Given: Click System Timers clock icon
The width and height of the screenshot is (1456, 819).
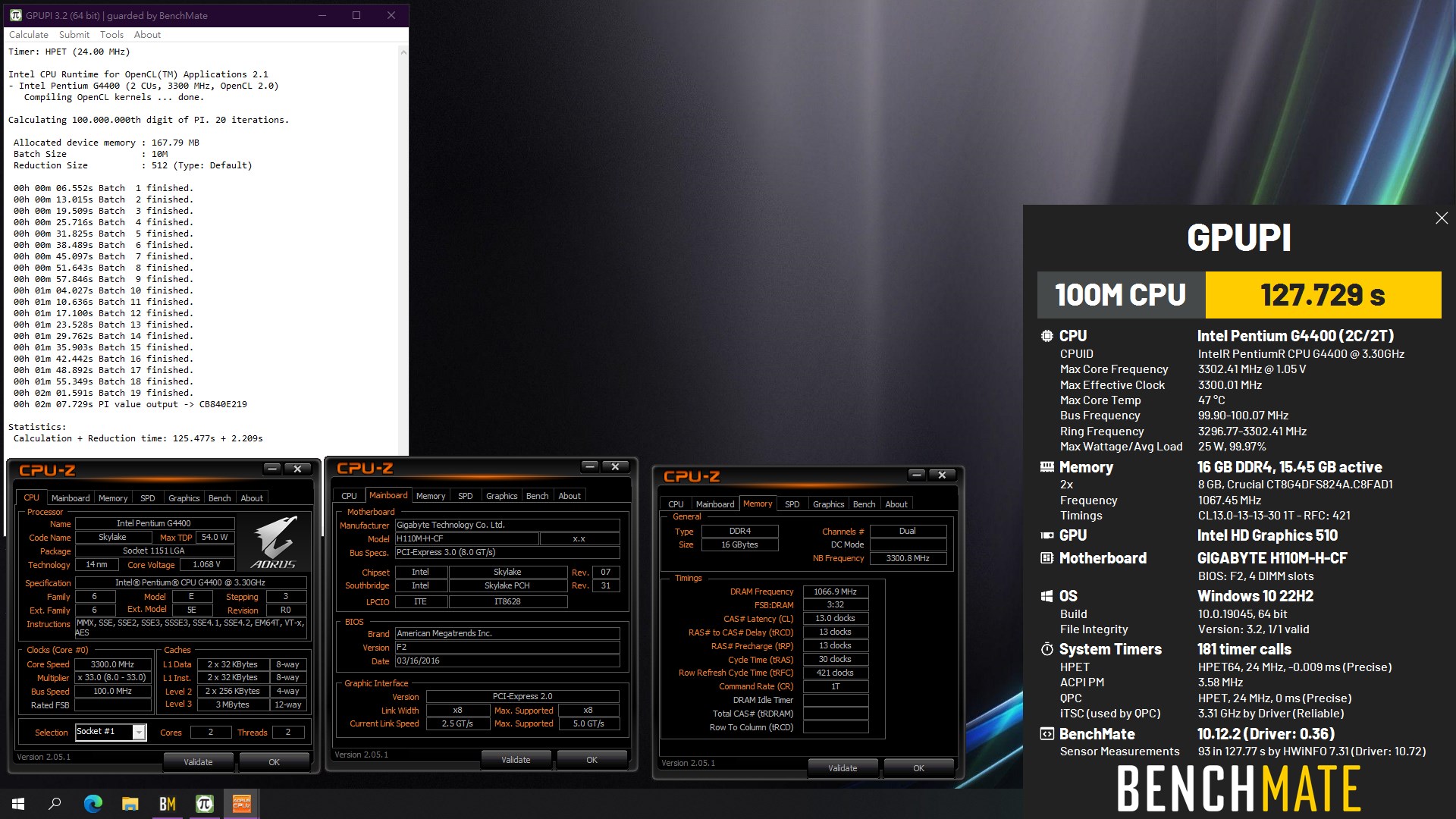Looking at the screenshot, I should coord(1047,649).
